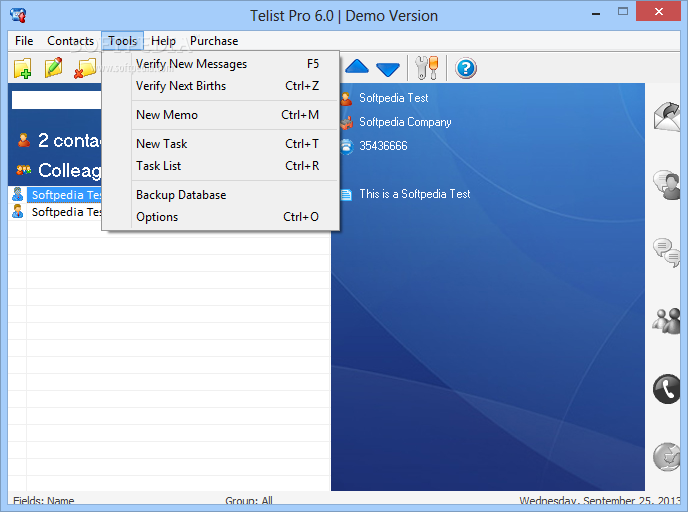Choose Backup Database menu entry
The image size is (688, 512).
(221, 195)
